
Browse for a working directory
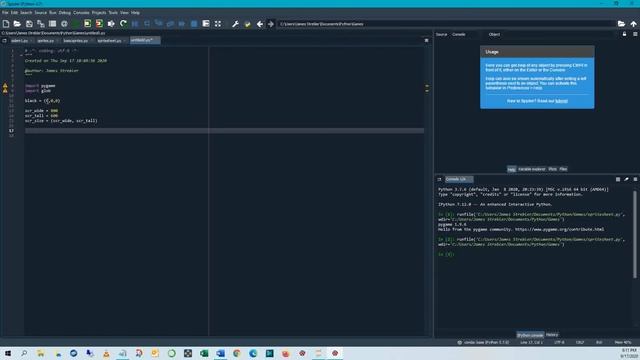(621, 24)
